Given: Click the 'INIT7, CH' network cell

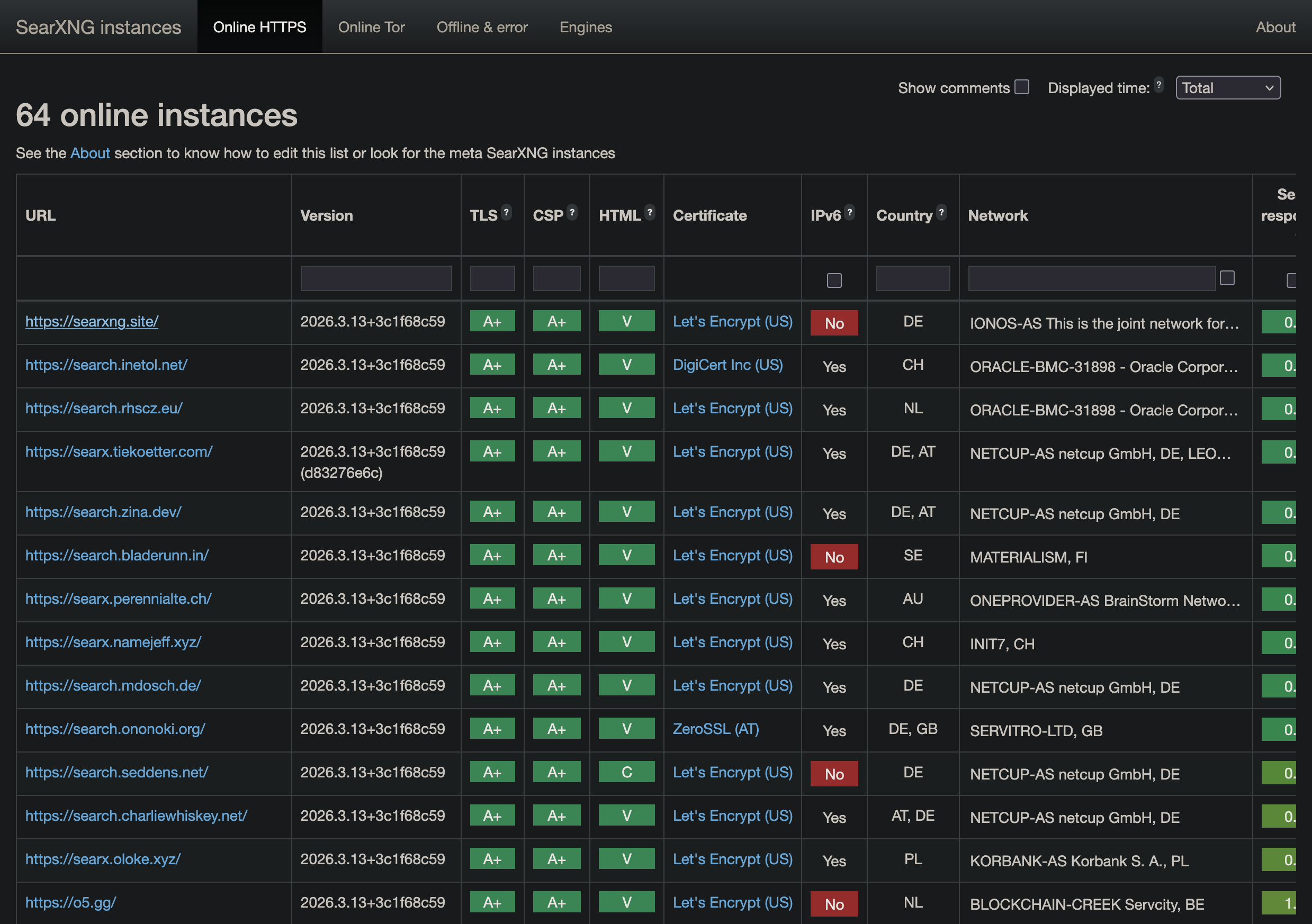Looking at the screenshot, I should click(1002, 644).
